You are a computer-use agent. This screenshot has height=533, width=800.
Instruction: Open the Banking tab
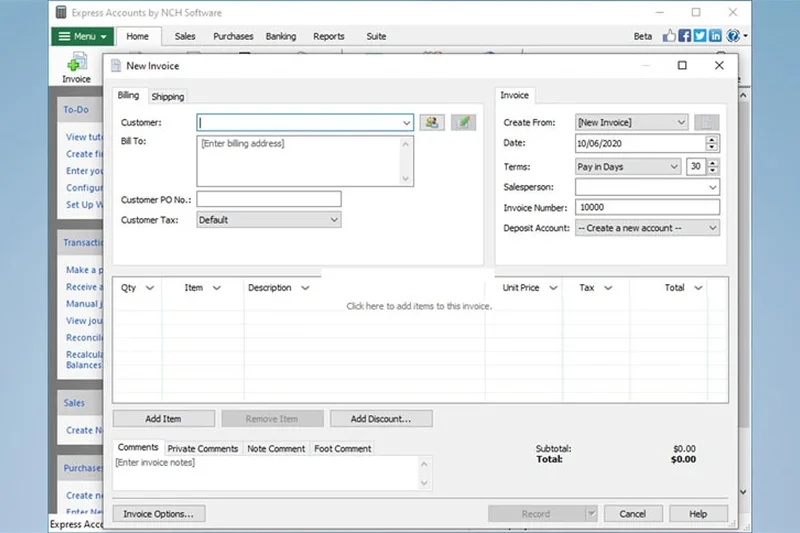(x=281, y=36)
